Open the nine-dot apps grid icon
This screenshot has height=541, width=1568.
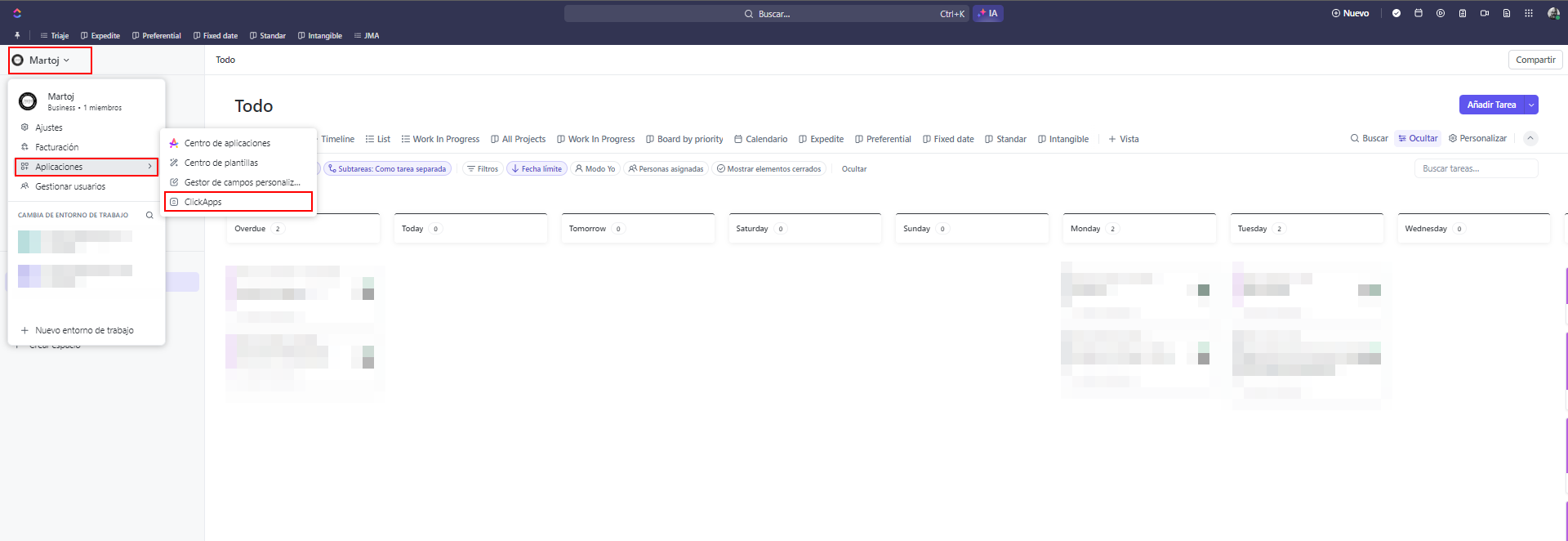[1529, 13]
